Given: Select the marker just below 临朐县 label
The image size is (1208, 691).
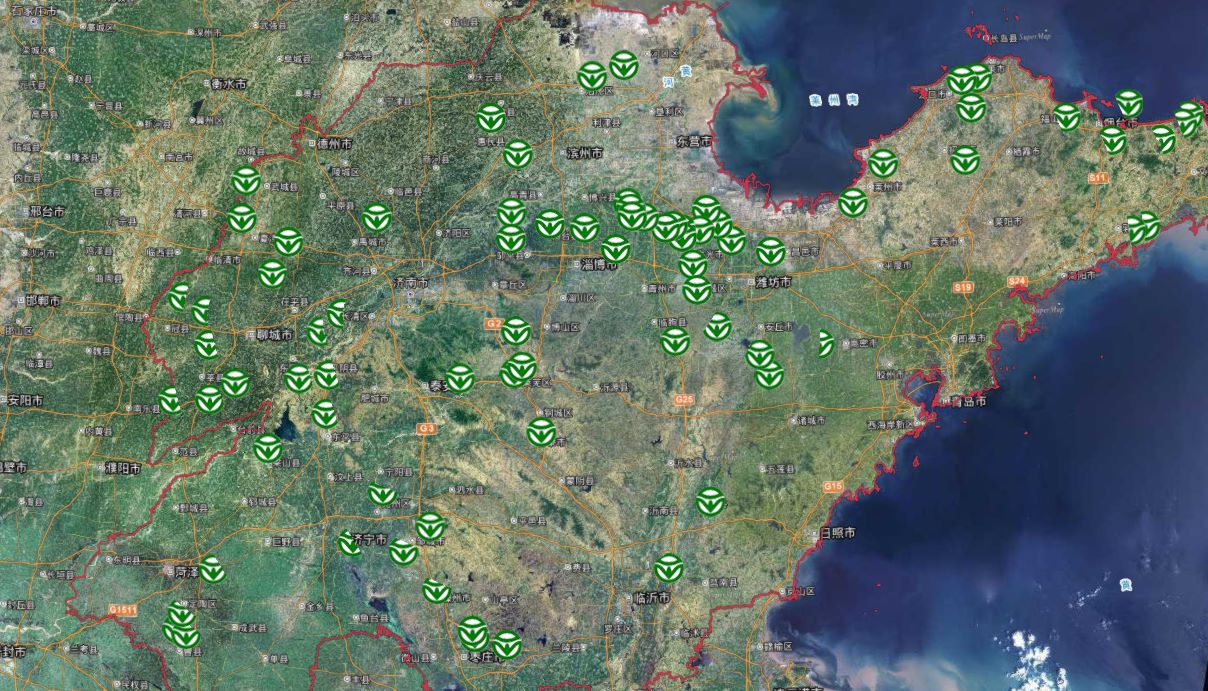Looking at the screenshot, I should point(675,341).
